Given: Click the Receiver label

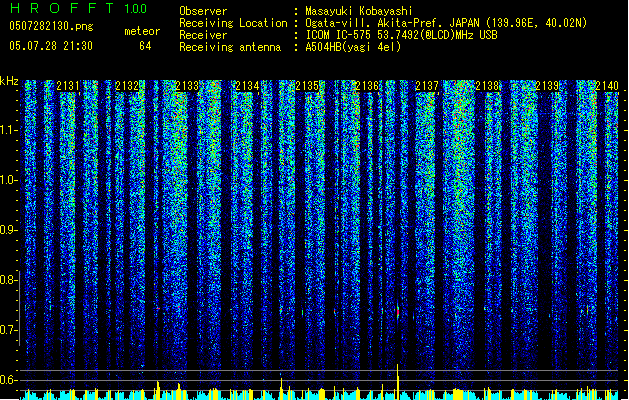Looking at the screenshot, I should (203, 35).
